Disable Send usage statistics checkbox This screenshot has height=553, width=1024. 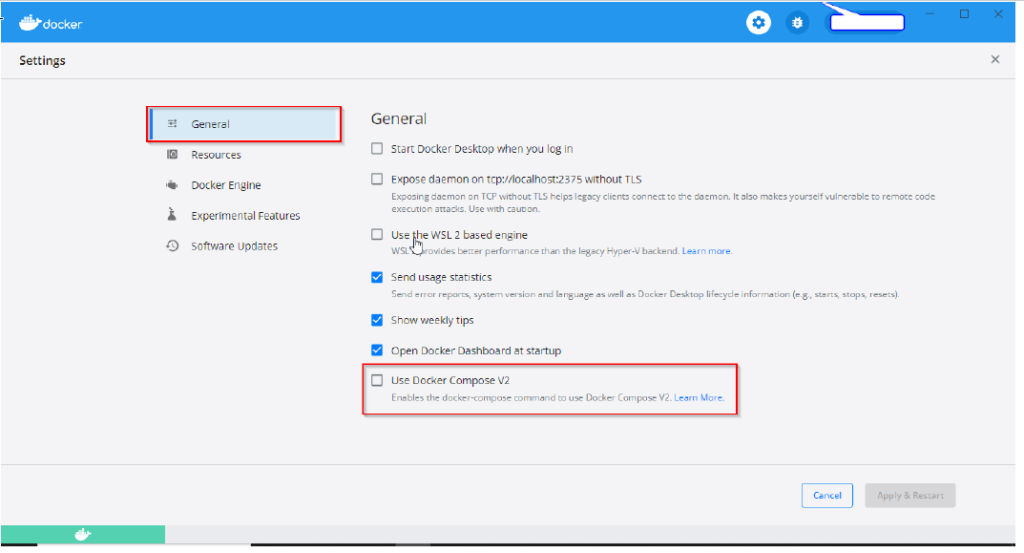pyautogui.click(x=377, y=277)
